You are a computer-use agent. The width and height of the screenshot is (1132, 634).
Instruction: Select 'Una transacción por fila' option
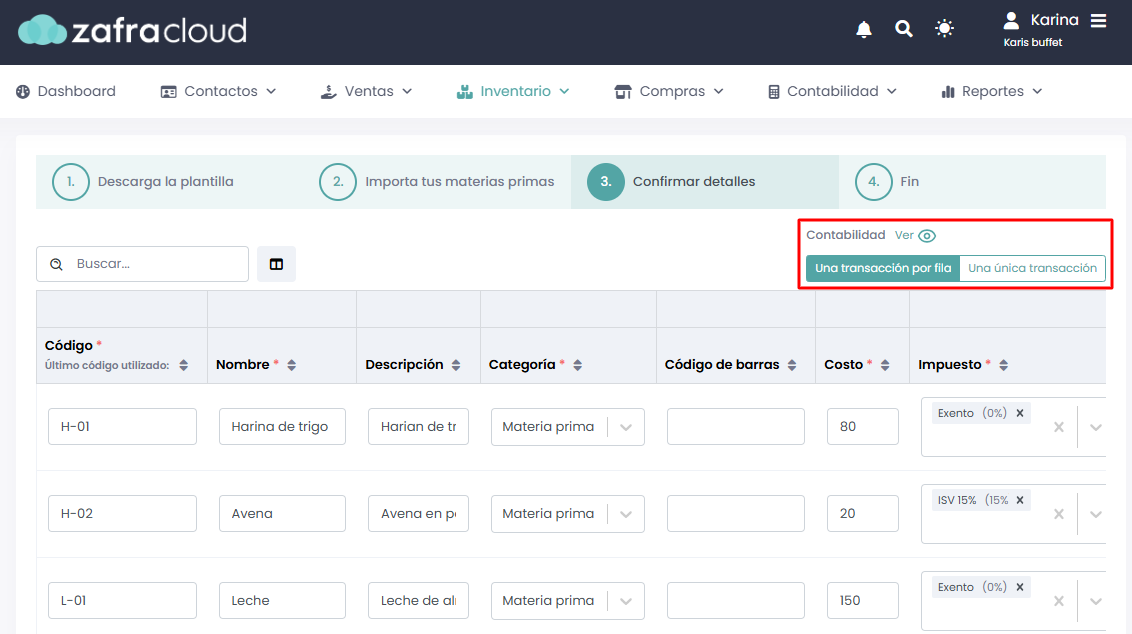[883, 268]
